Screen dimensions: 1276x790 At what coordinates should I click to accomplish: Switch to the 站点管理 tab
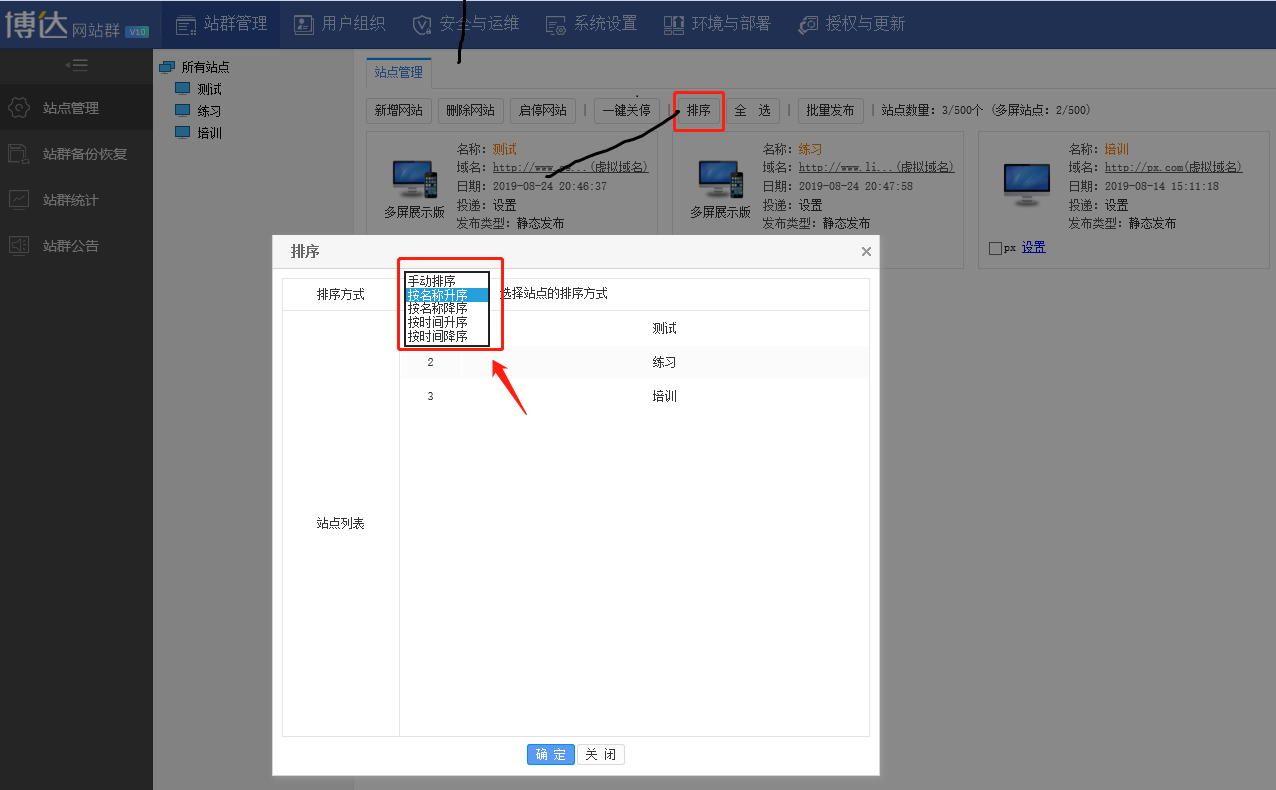[x=399, y=72]
